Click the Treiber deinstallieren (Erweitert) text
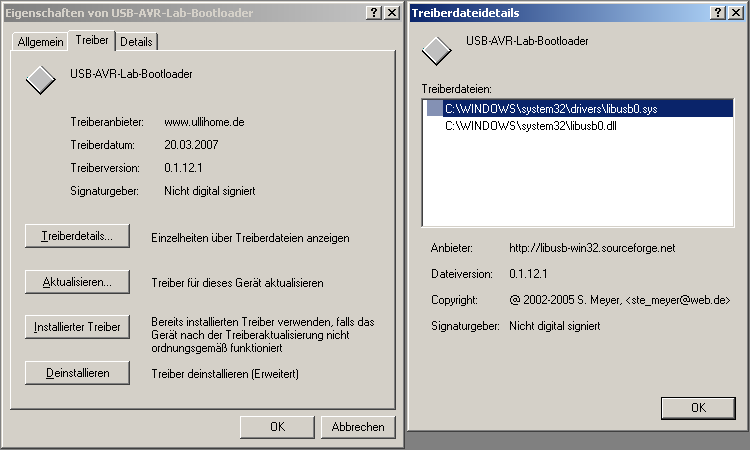The image size is (750, 450). click(225, 374)
